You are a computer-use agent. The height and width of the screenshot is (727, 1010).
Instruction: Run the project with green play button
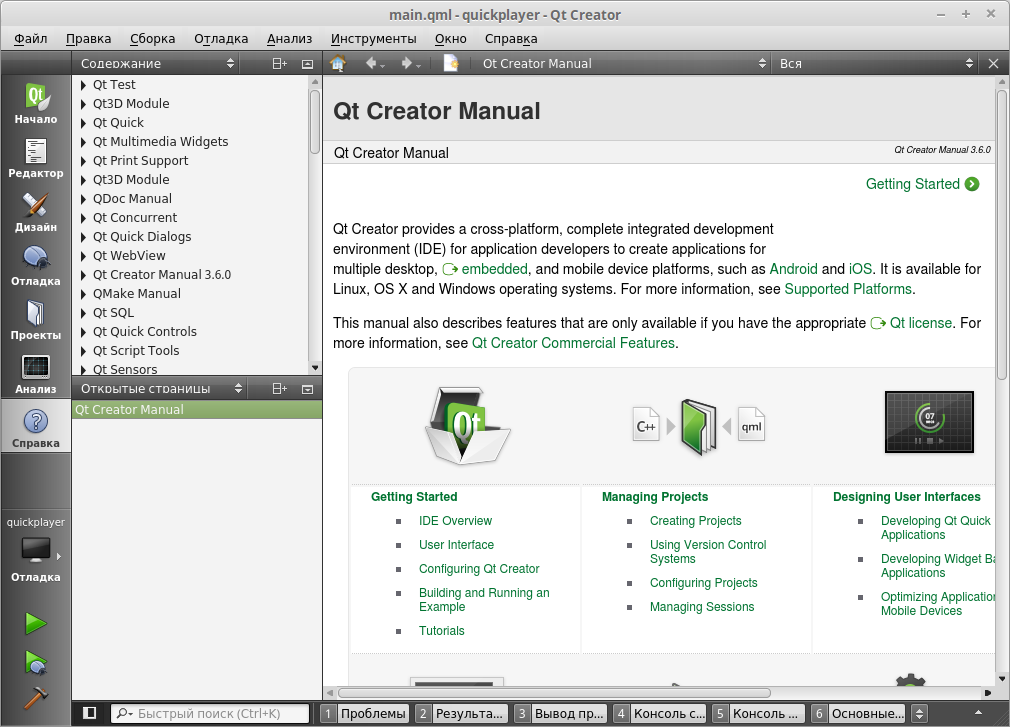(x=35, y=623)
